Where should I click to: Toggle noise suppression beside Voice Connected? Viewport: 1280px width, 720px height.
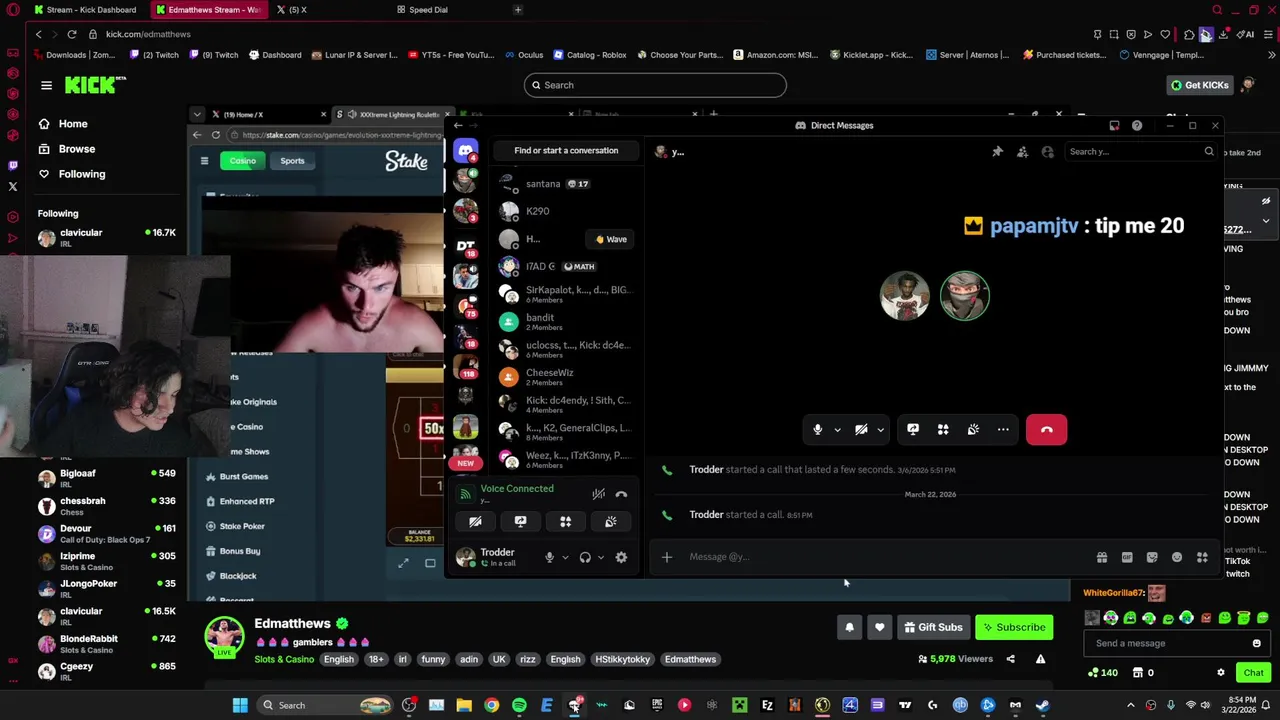click(x=598, y=494)
